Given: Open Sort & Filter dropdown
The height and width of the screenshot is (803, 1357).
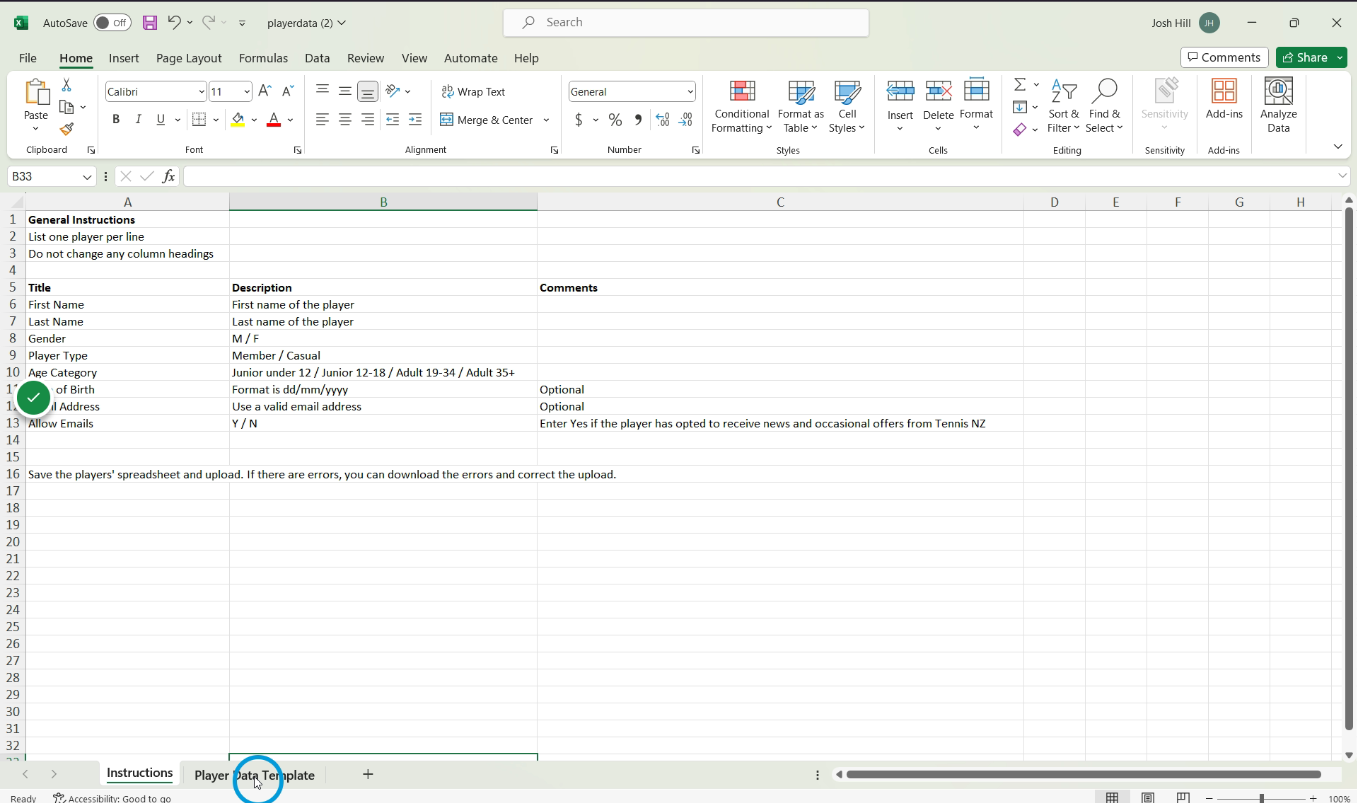Looking at the screenshot, I should click(x=1064, y=107).
